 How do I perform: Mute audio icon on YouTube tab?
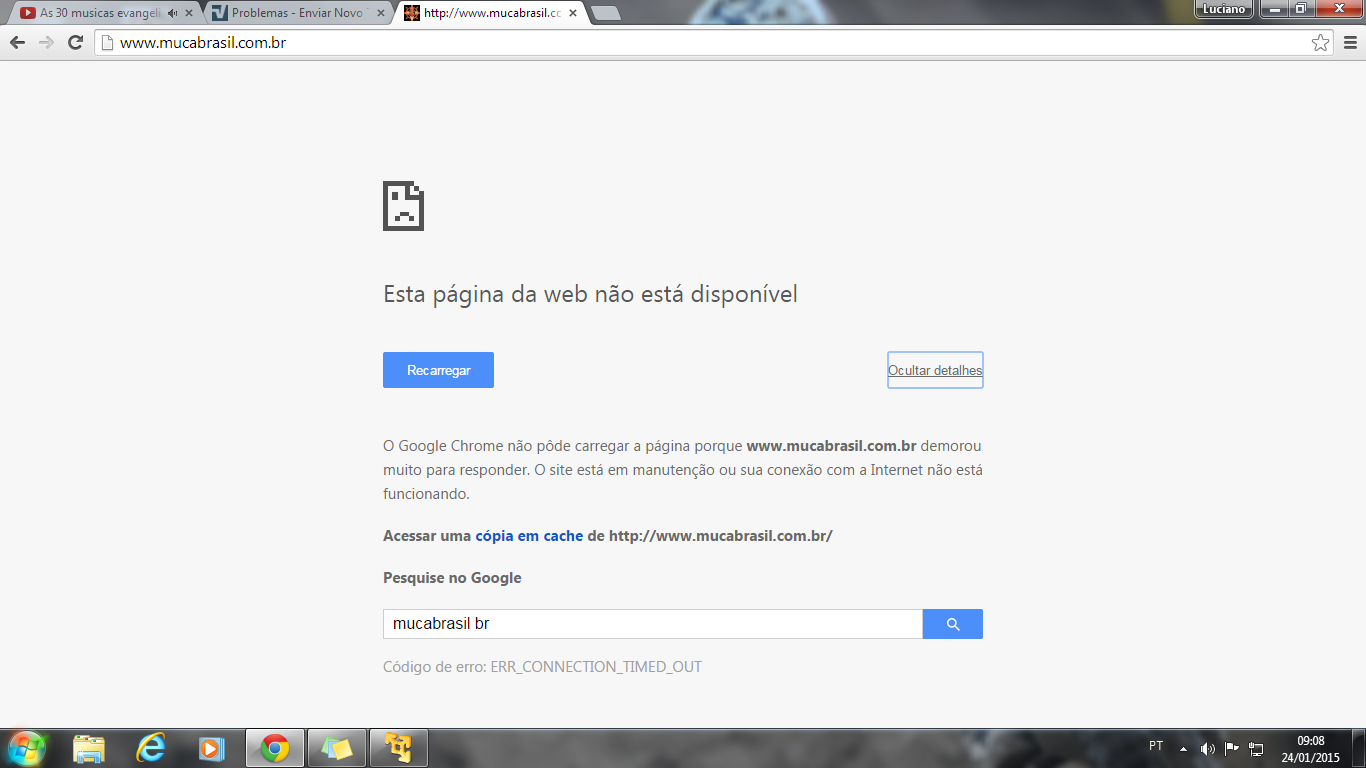coord(173,13)
